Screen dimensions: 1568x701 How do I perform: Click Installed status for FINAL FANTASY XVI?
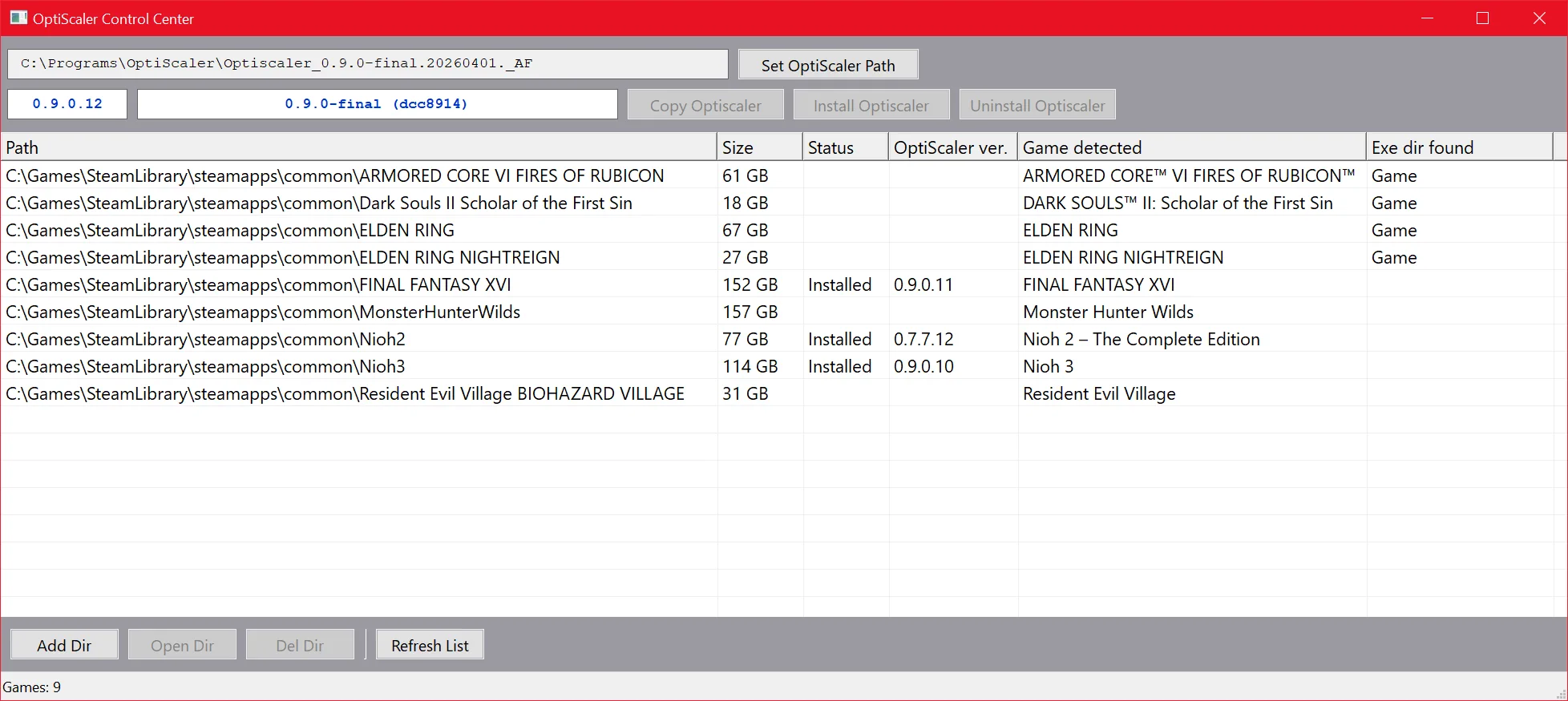[x=839, y=284]
